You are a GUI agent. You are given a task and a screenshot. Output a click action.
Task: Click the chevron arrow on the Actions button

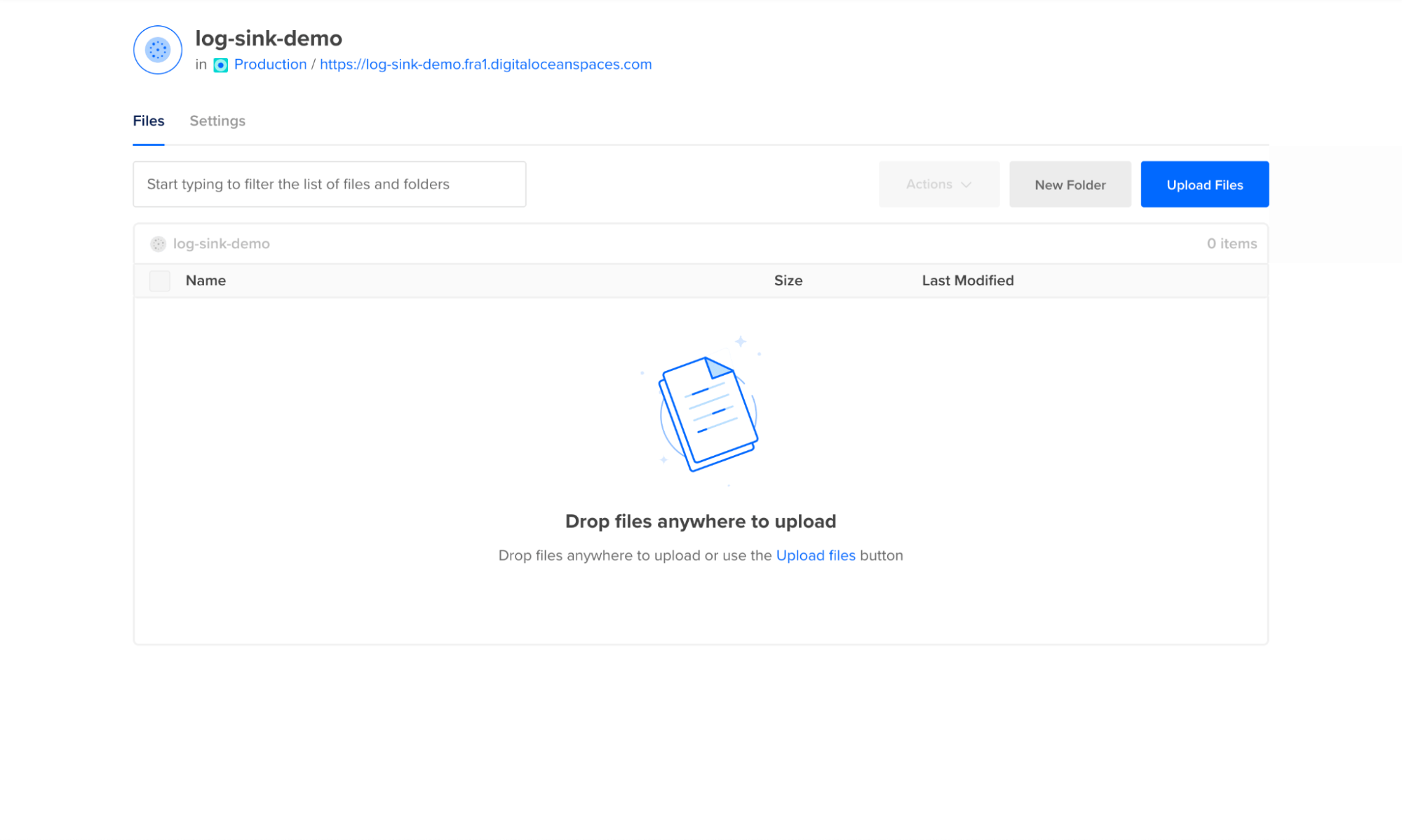click(x=966, y=184)
